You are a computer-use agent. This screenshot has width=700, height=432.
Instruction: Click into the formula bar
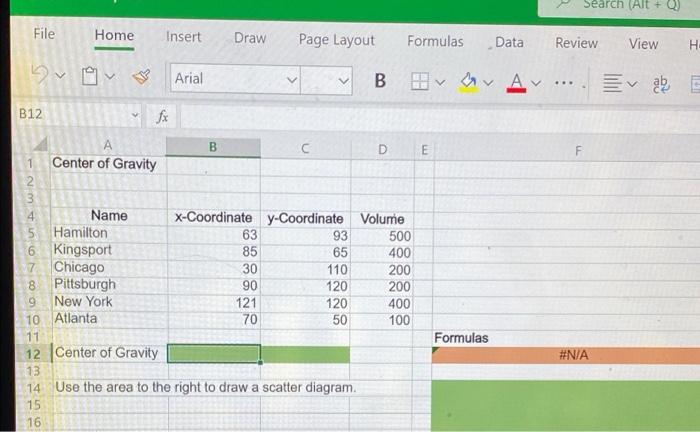coord(440,119)
